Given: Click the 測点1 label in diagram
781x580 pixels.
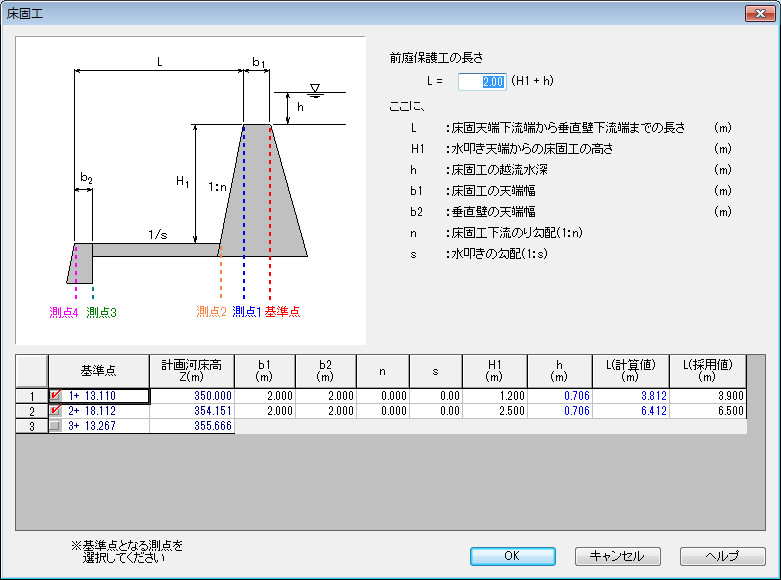Looking at the screenshot, I should [247, 312].
